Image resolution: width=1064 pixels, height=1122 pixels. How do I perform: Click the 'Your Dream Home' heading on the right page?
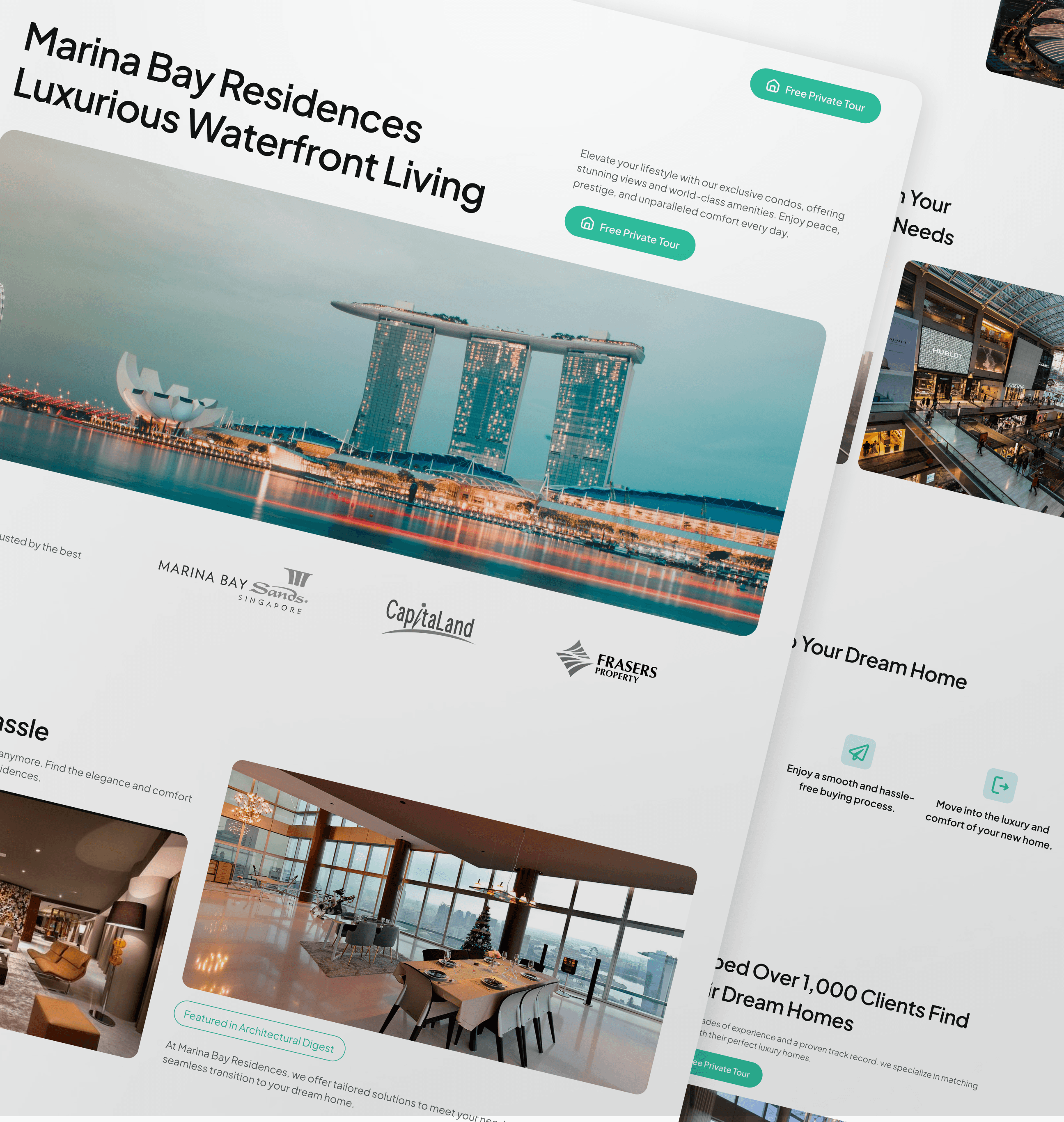[x=884, y=663]
